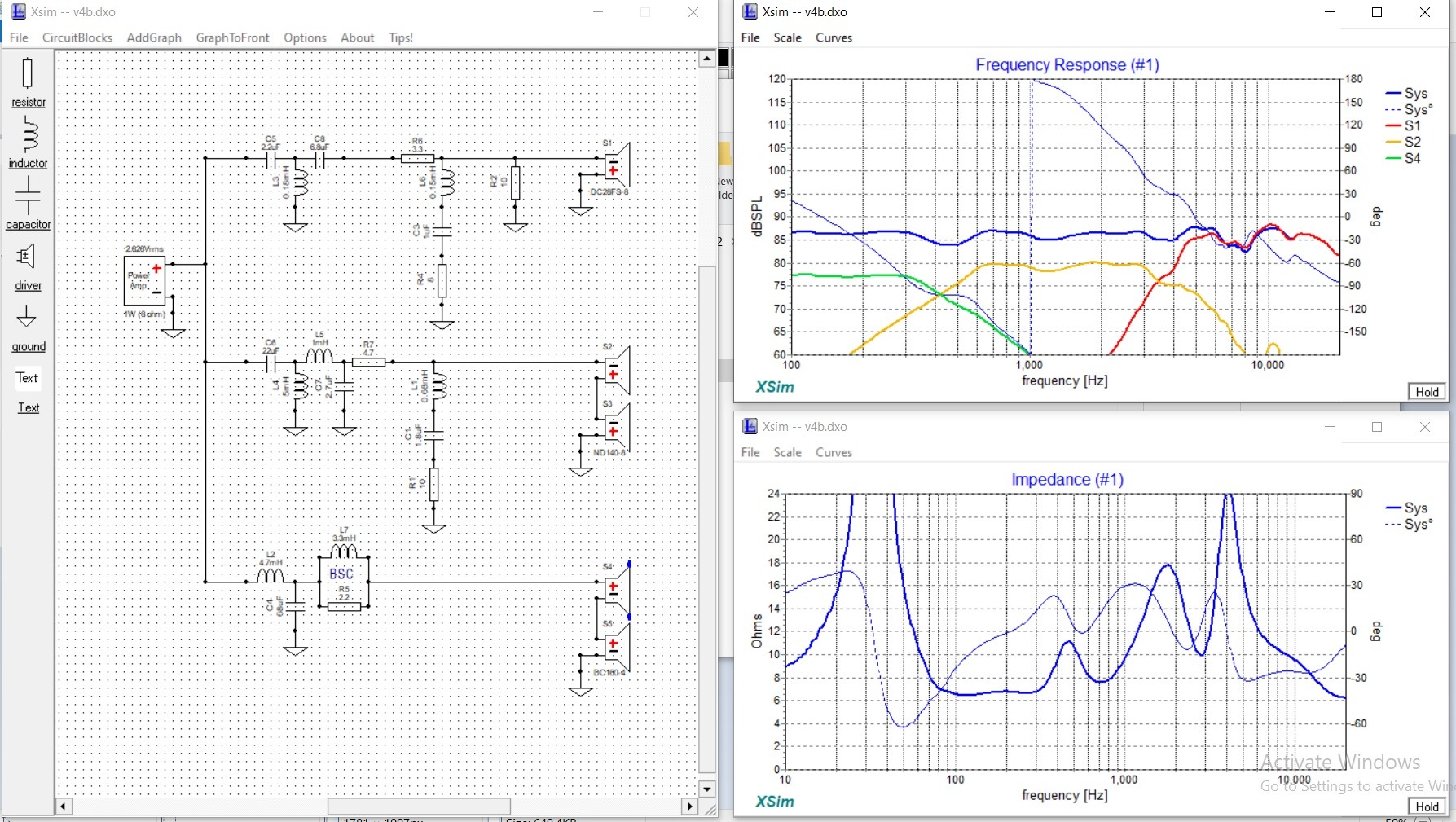Select driver S3 ND140-8 in the schematic

tap(616, 427)
